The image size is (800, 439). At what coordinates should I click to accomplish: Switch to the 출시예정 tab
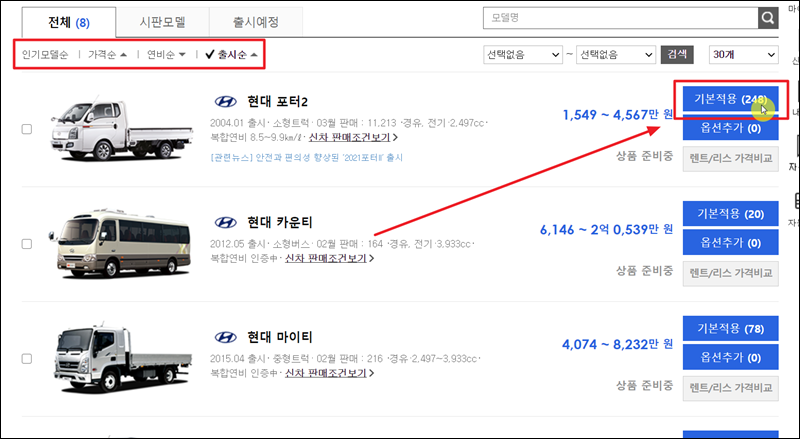256,22
